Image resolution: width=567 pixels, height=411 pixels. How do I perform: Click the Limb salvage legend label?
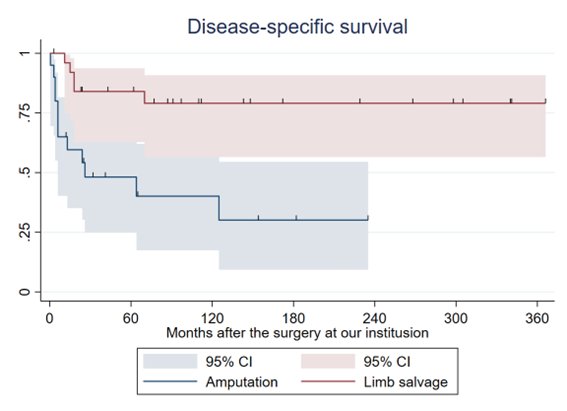pos(406,382)
